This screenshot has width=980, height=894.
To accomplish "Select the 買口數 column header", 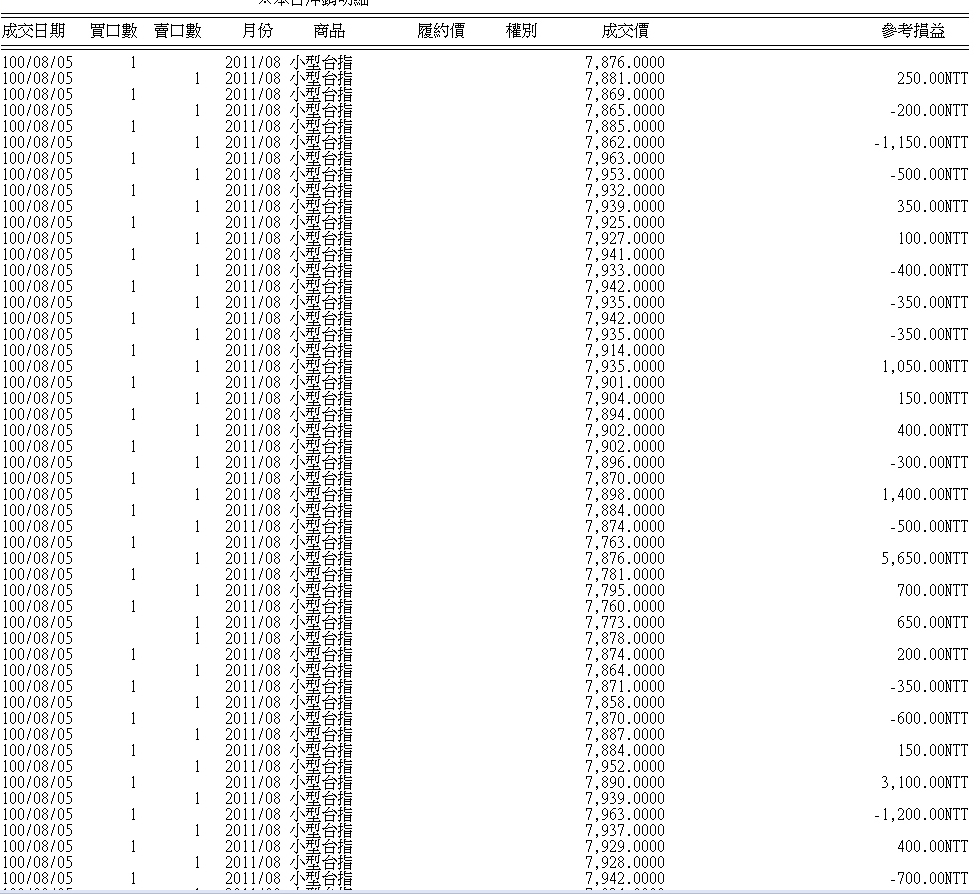I will (114, 31).
